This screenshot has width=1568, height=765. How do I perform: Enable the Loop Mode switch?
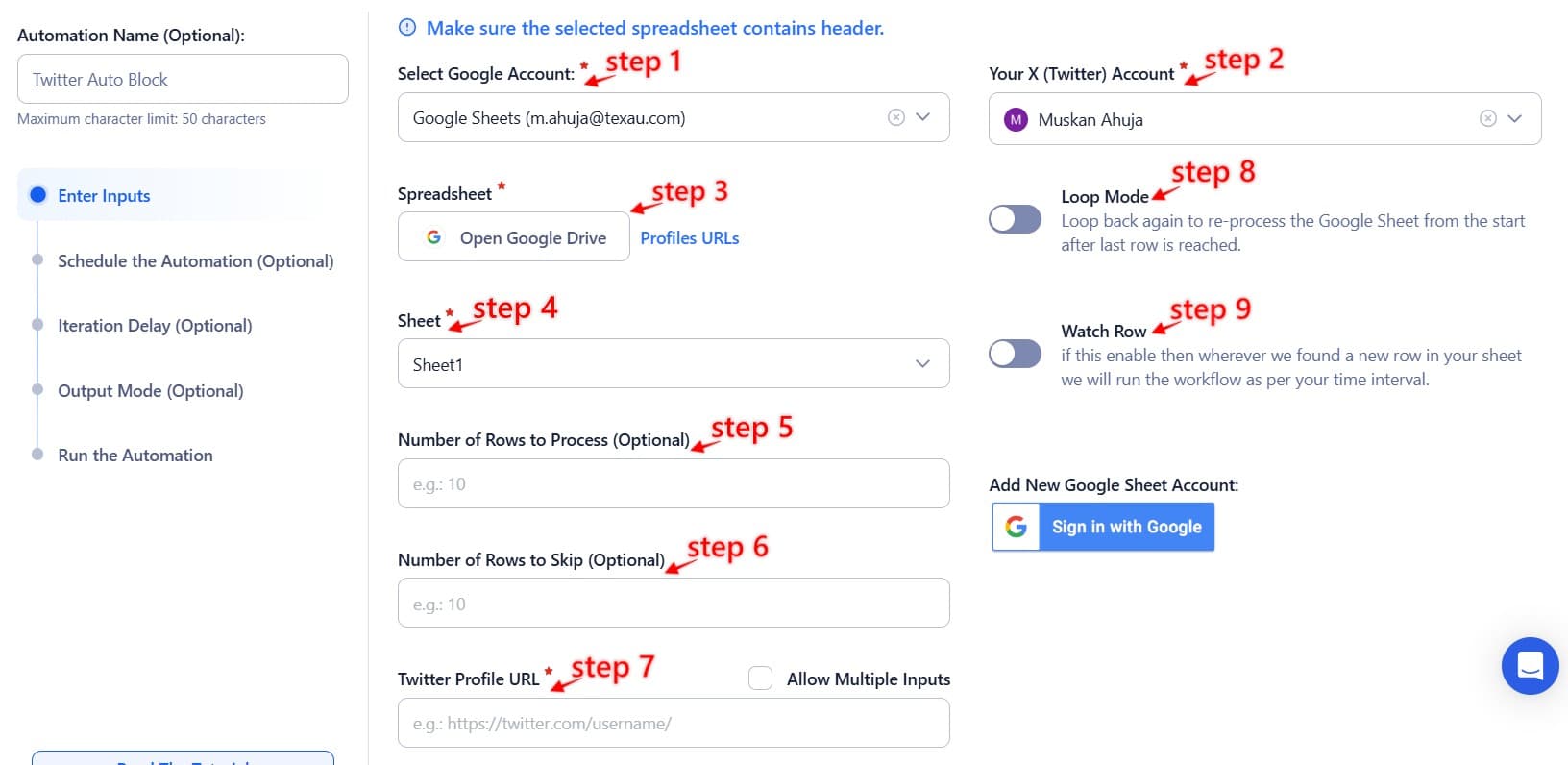coord(1015,219)
